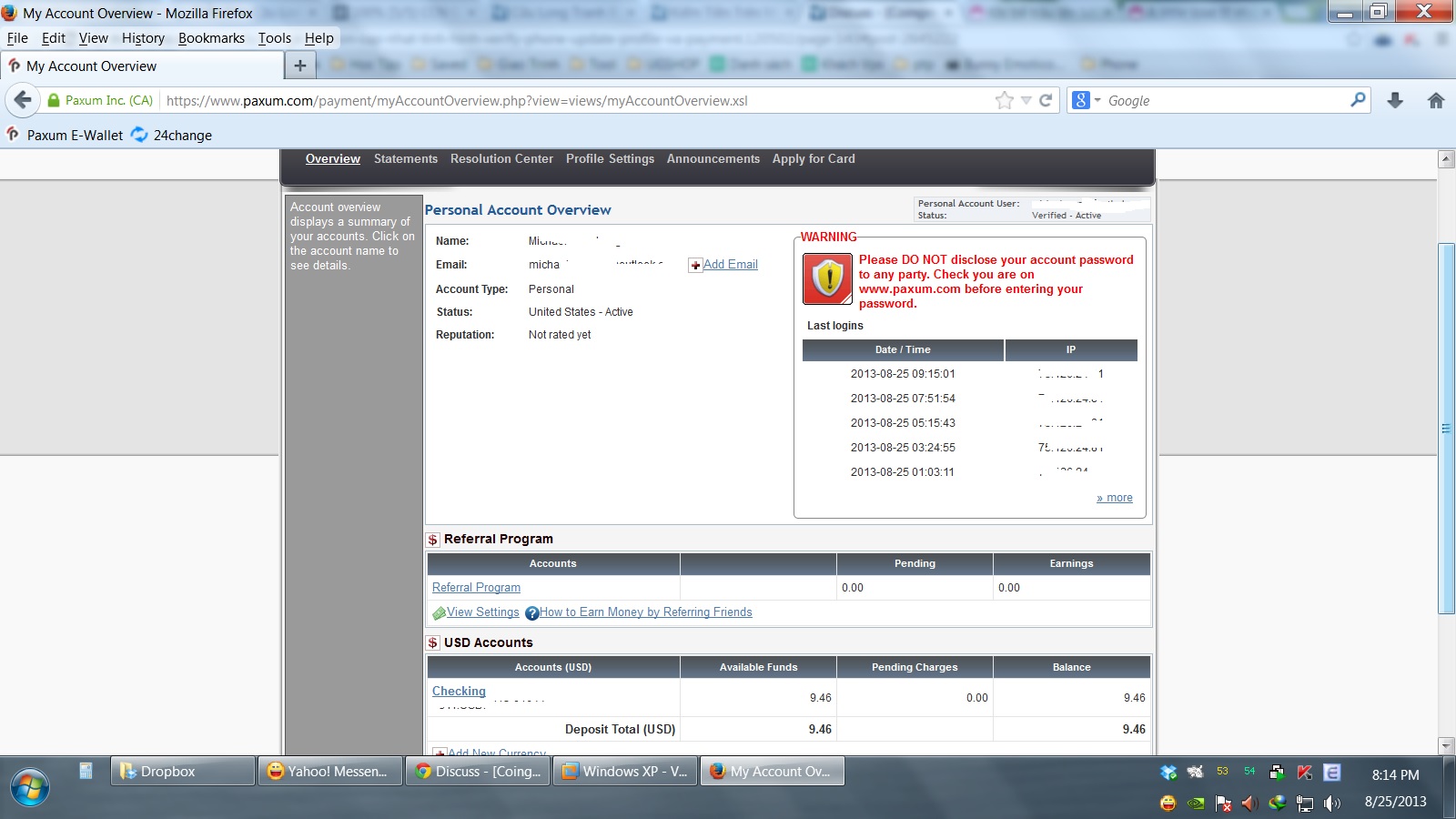Click the Paxum E-Wallet bookmark

tap(65, 135)
